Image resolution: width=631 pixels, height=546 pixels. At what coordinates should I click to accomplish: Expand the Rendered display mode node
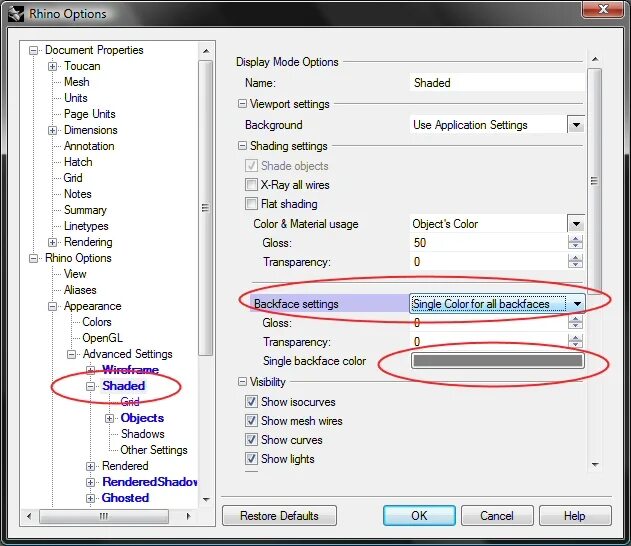tap(91, 466)
